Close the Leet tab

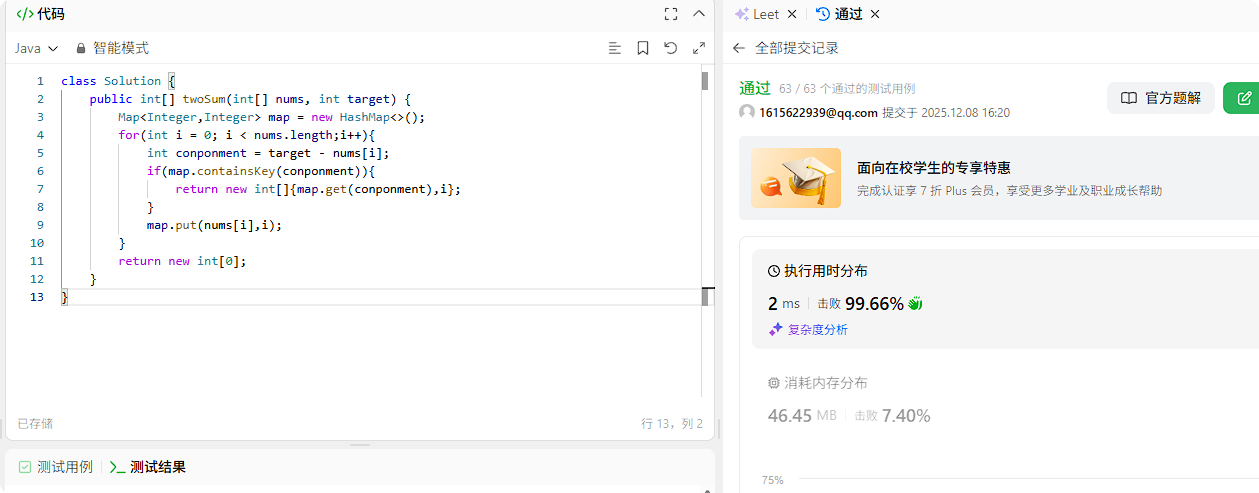coord(792,14)
